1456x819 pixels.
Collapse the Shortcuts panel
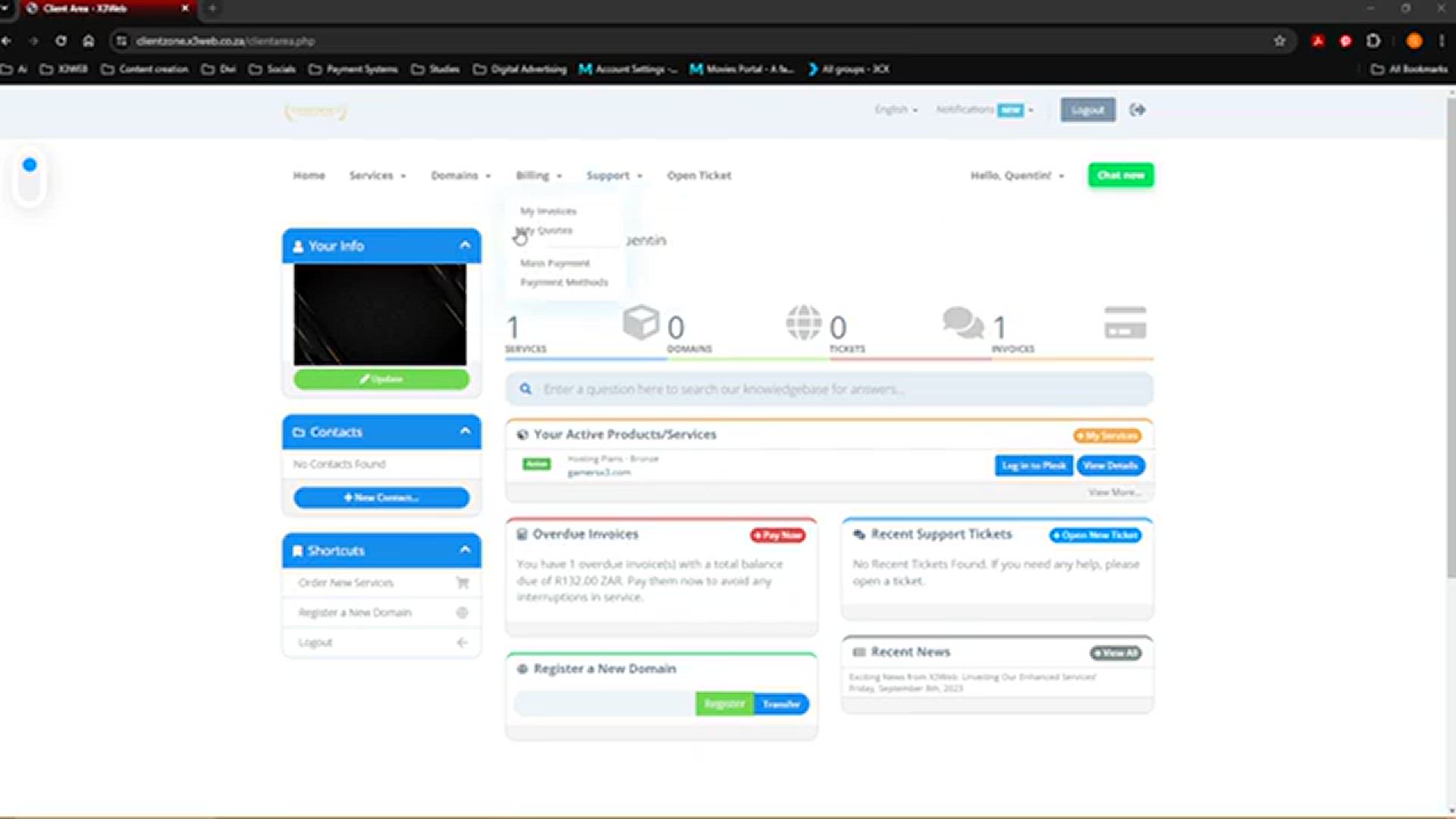click(465, 550)
